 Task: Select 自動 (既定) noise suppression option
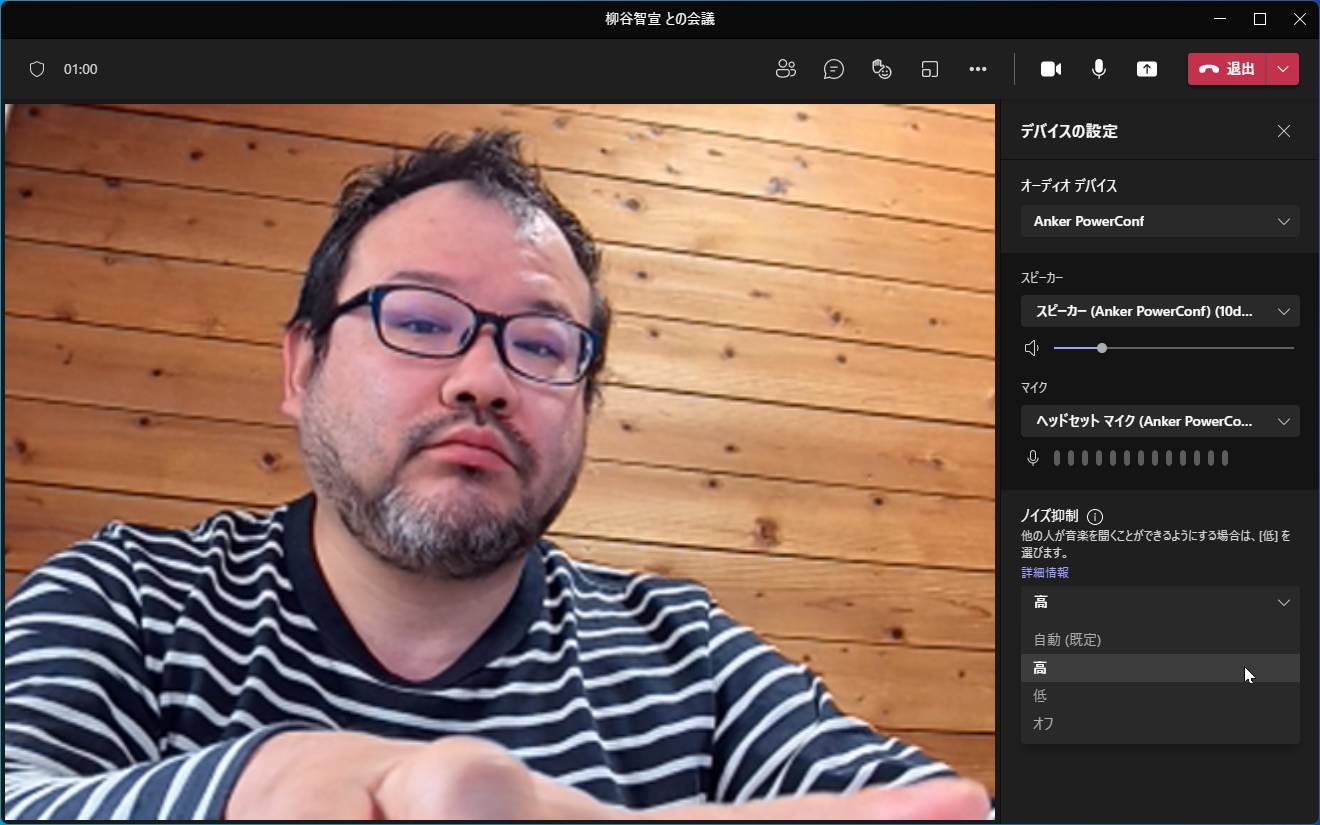tap(1160, 640)
